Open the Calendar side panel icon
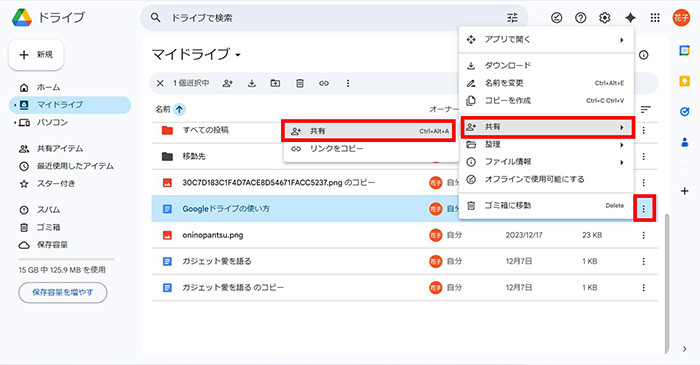 pos(684,50)
